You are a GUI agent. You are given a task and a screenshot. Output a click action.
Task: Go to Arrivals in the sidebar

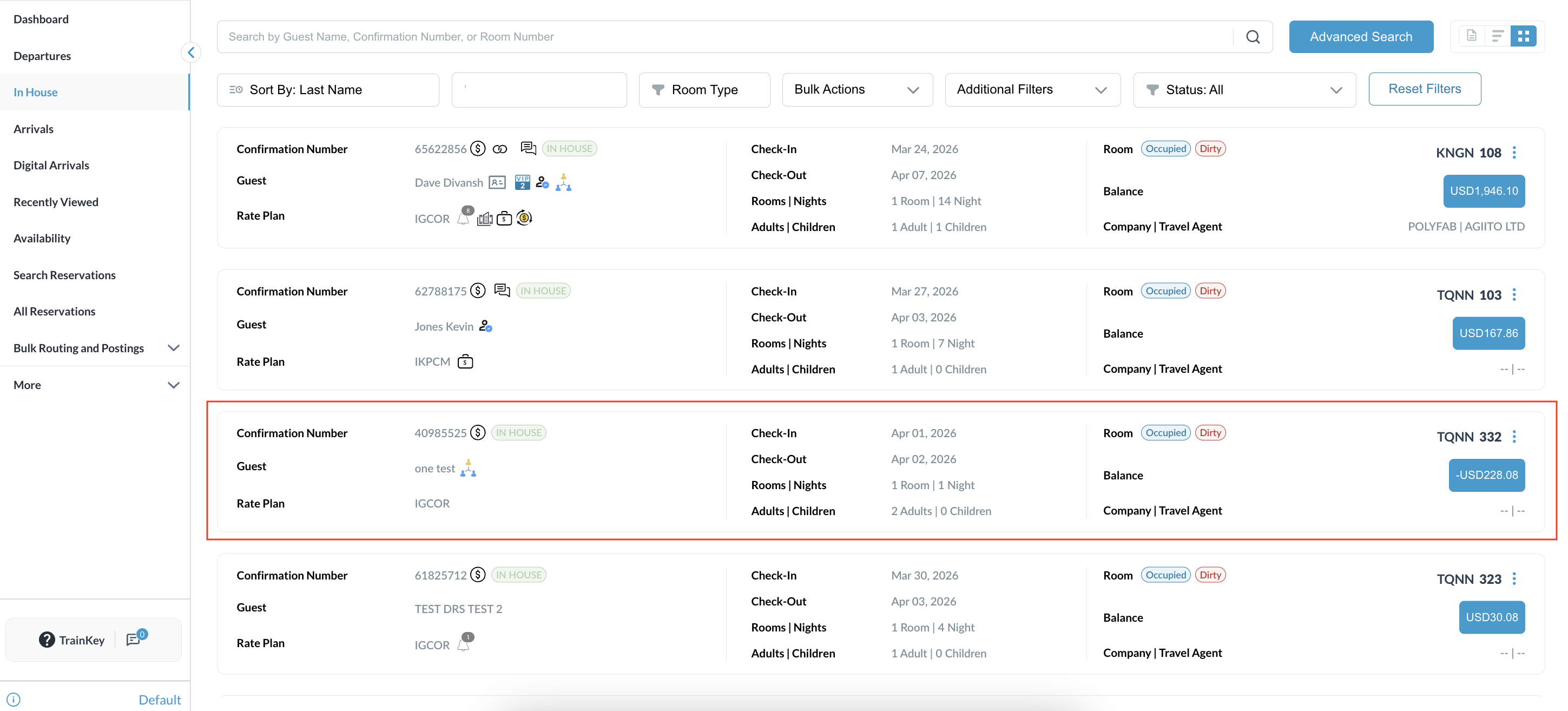[34, 129]
